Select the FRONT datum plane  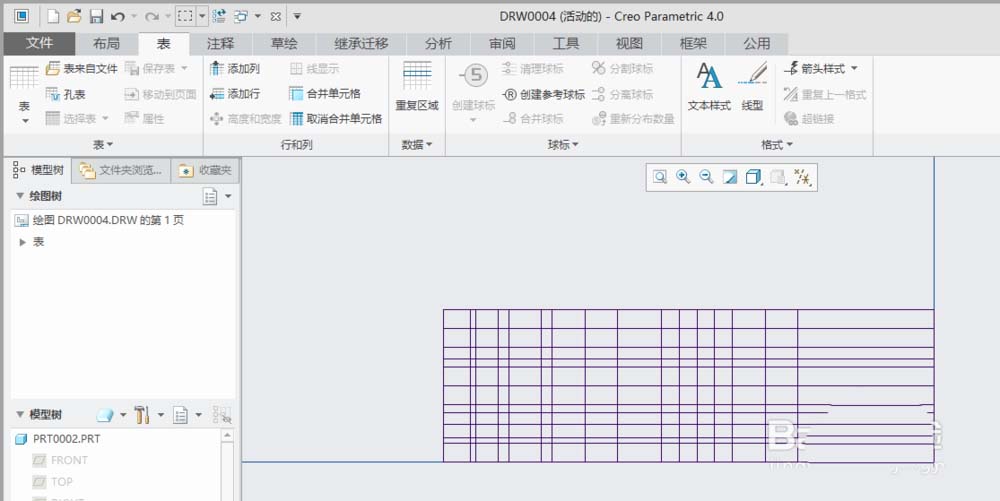pyautogui.click(x=60, y=460)
